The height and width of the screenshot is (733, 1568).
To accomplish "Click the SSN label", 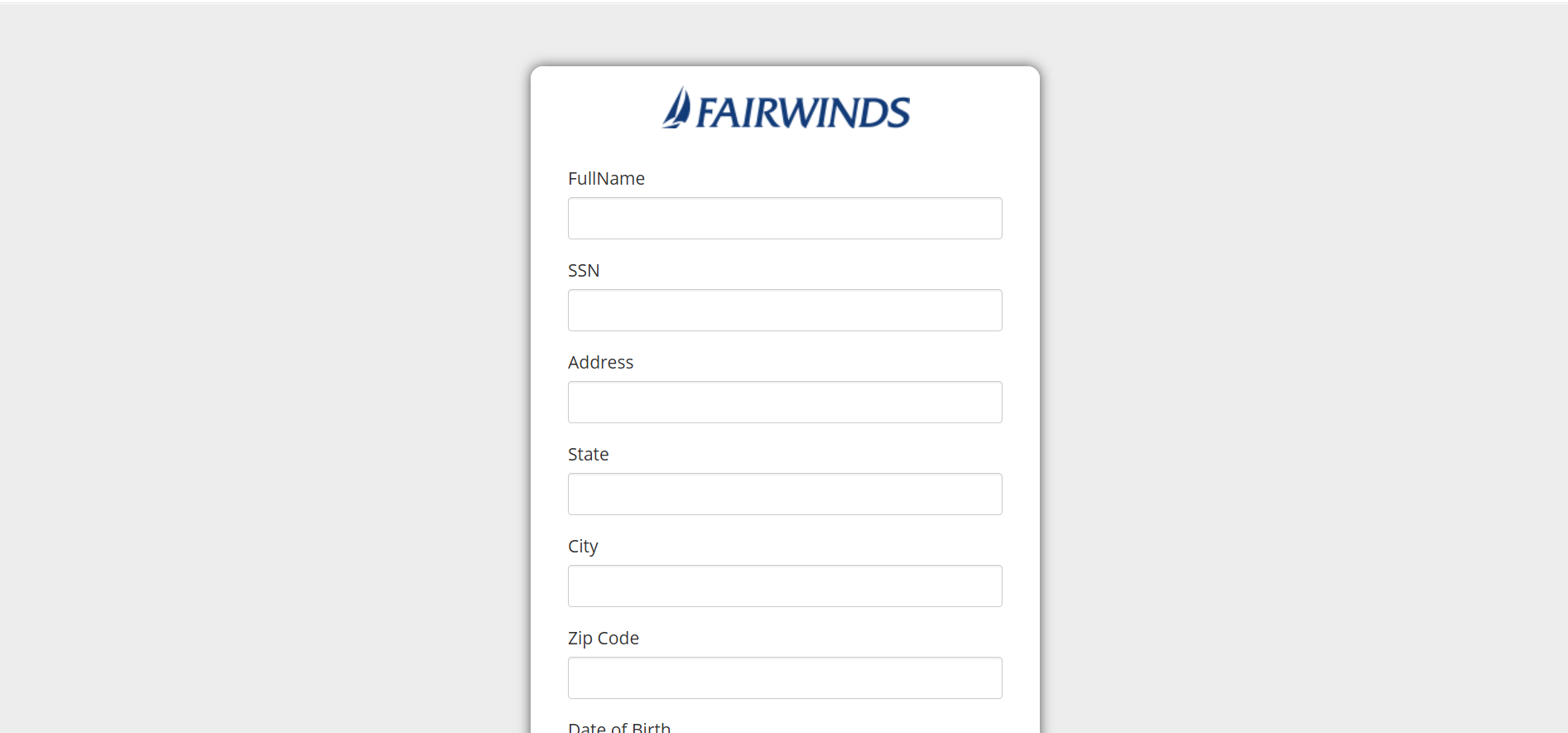I will point(584,271).
